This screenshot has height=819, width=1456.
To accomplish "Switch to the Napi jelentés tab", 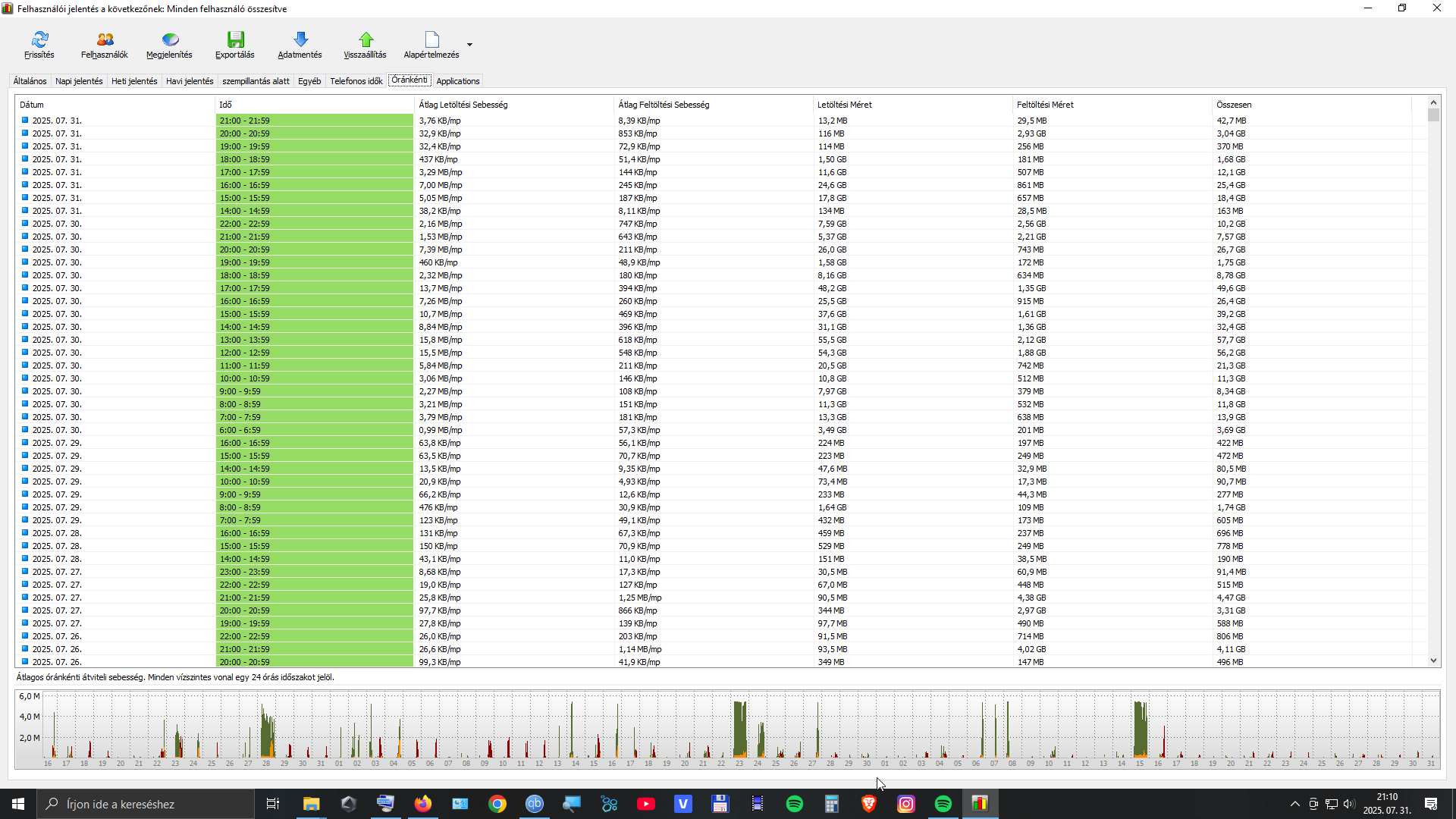I will pos(79,81).
